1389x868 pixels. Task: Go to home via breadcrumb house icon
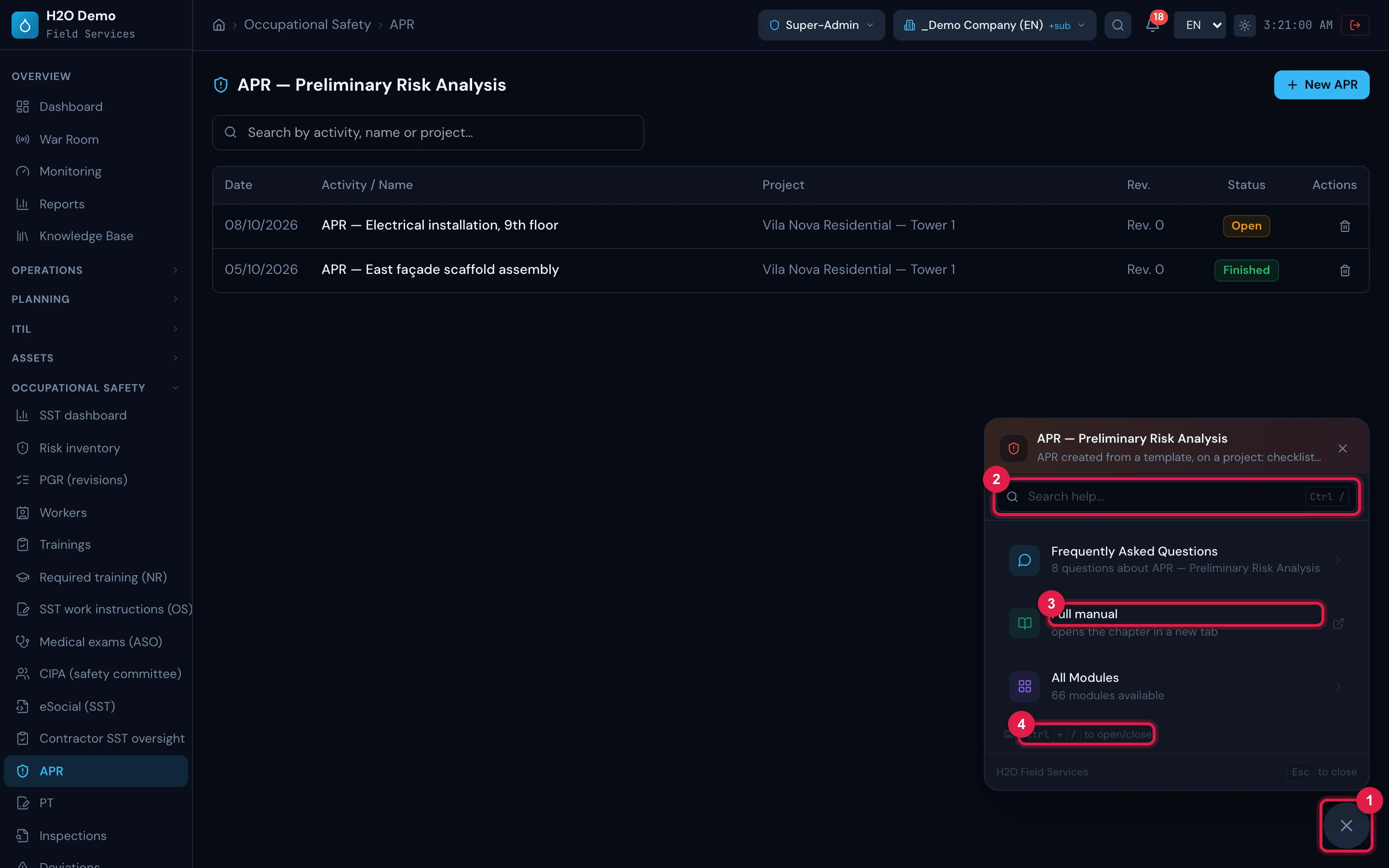click(218, 25)
